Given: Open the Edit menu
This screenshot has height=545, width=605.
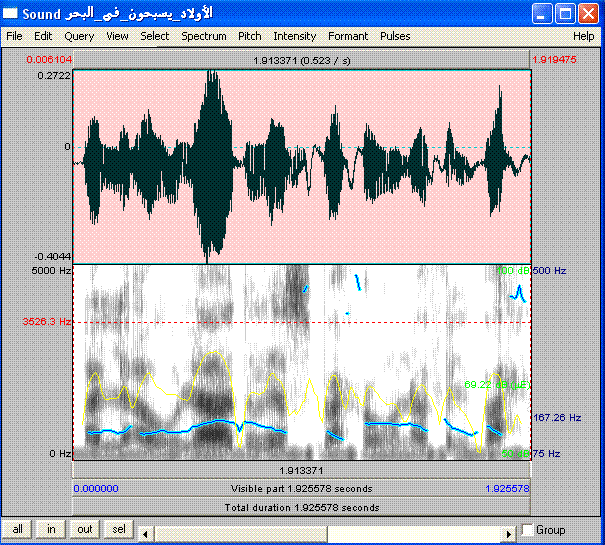Looking at the screenshot, I should pyautogui.click(x=43, y=36).
